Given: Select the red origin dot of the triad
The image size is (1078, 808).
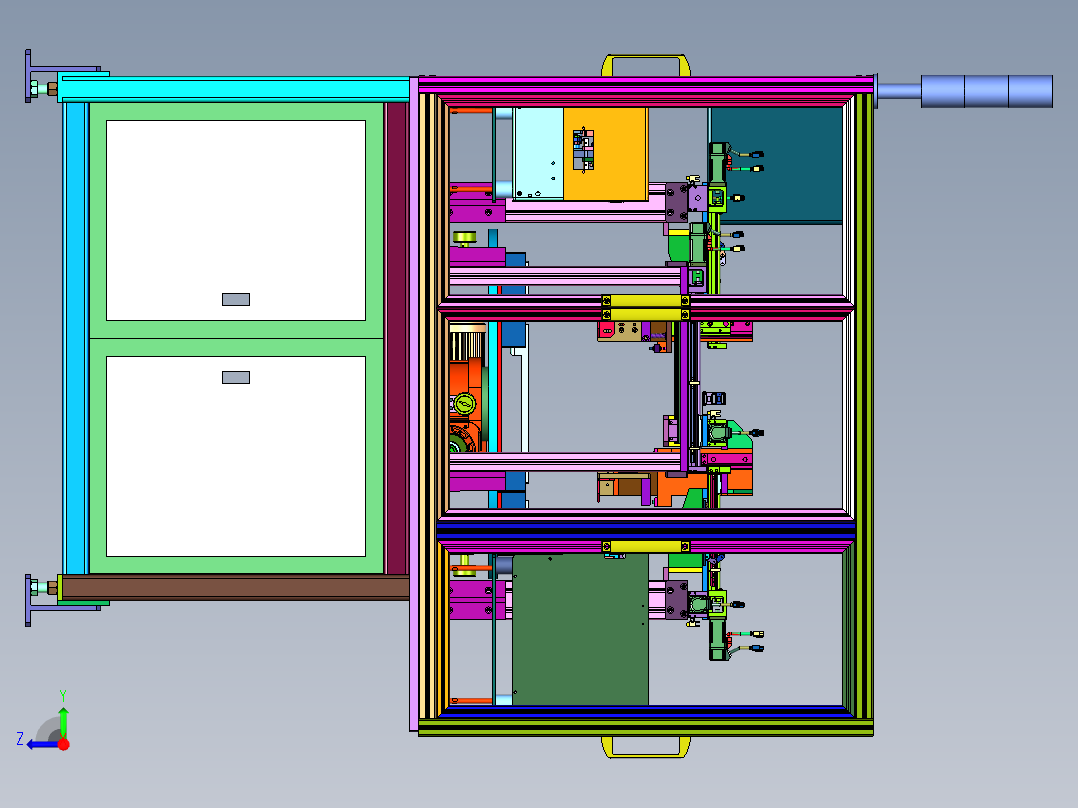Looking at the screenshot, I should [x=64, y=744].
